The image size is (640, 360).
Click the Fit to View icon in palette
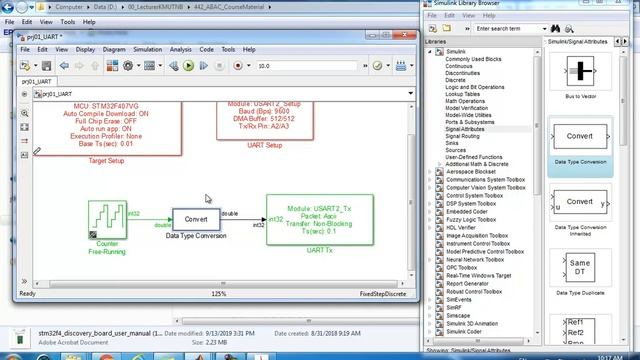coord(24,127)
